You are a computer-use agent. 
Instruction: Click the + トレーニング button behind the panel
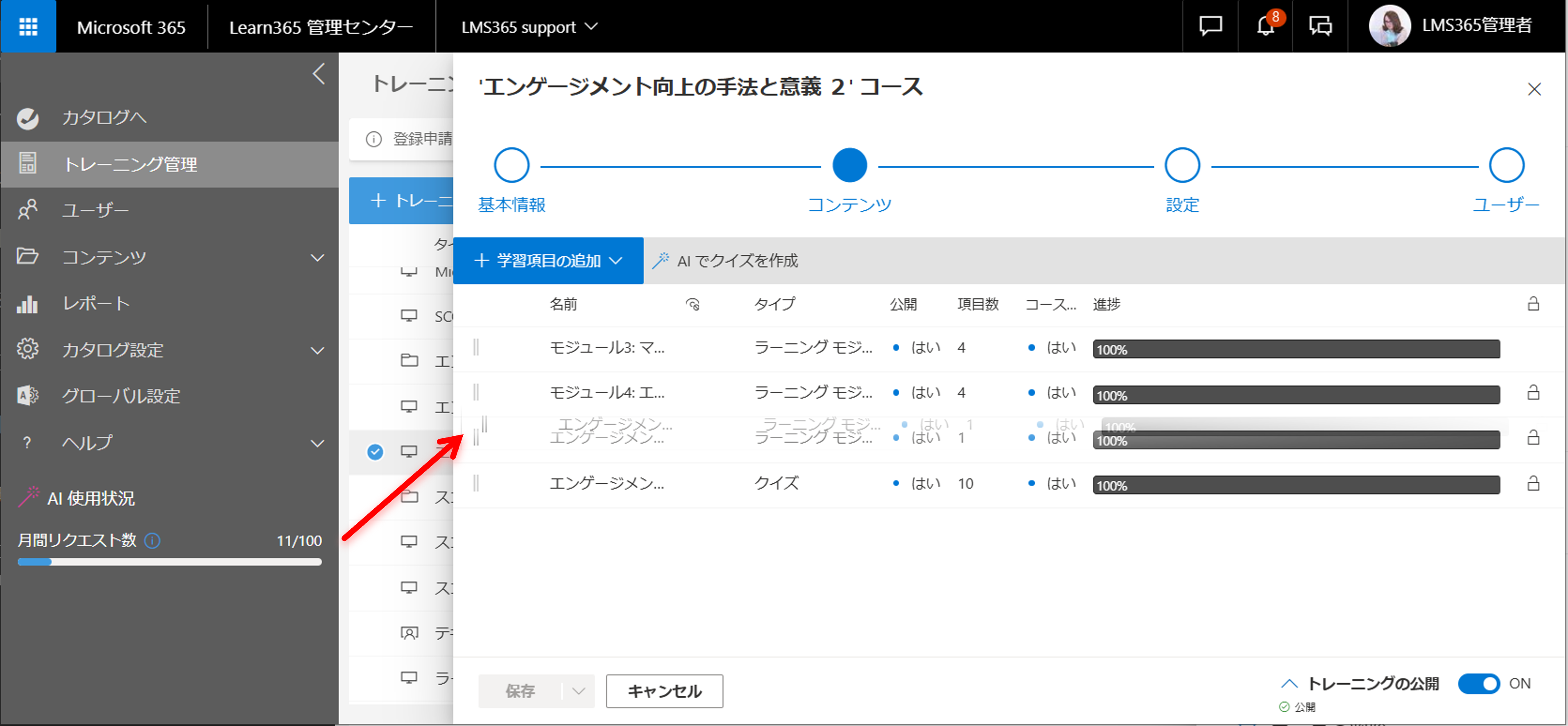[401, 200]
